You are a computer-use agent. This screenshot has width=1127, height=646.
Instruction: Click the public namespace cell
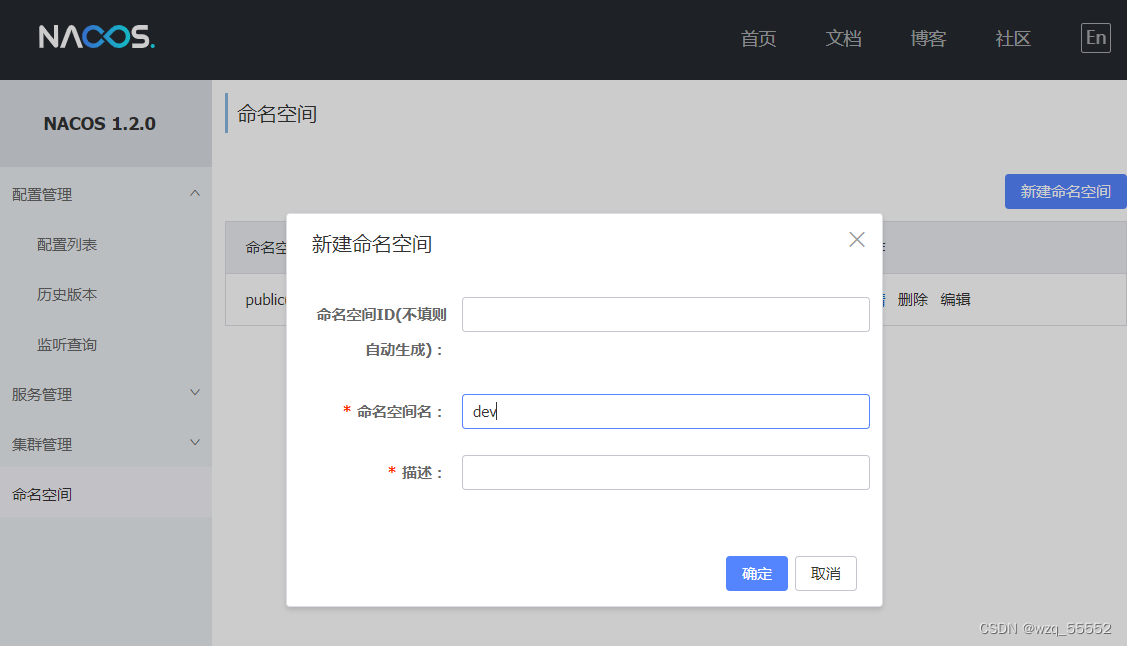tap(266, 300)
